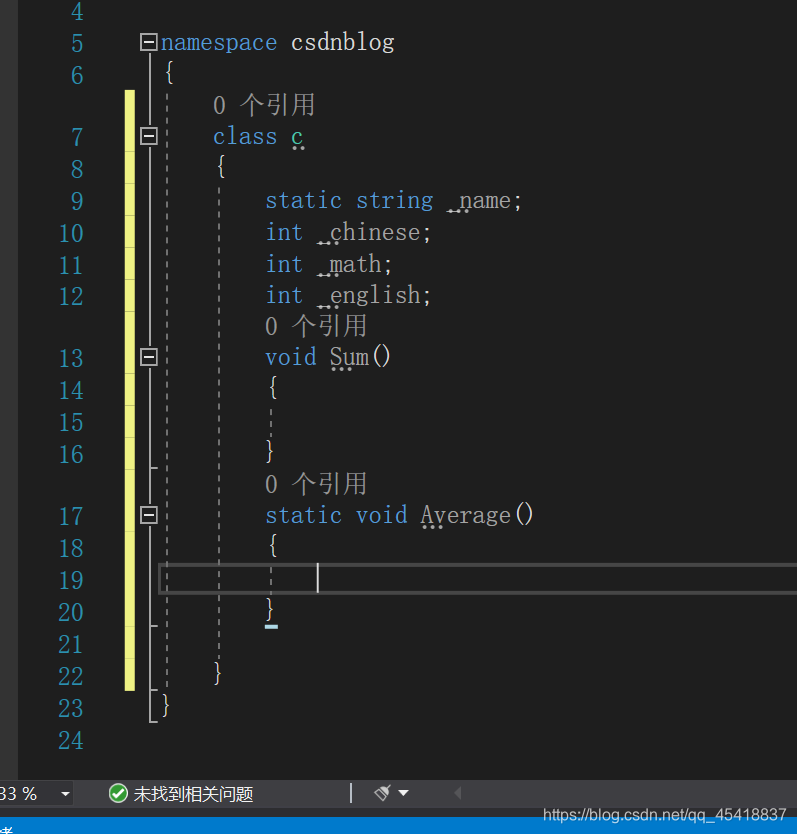This screenshot has height=834, width=797.
Task: Click the closing brace on line 20
Action: click(x=270, y=610)
